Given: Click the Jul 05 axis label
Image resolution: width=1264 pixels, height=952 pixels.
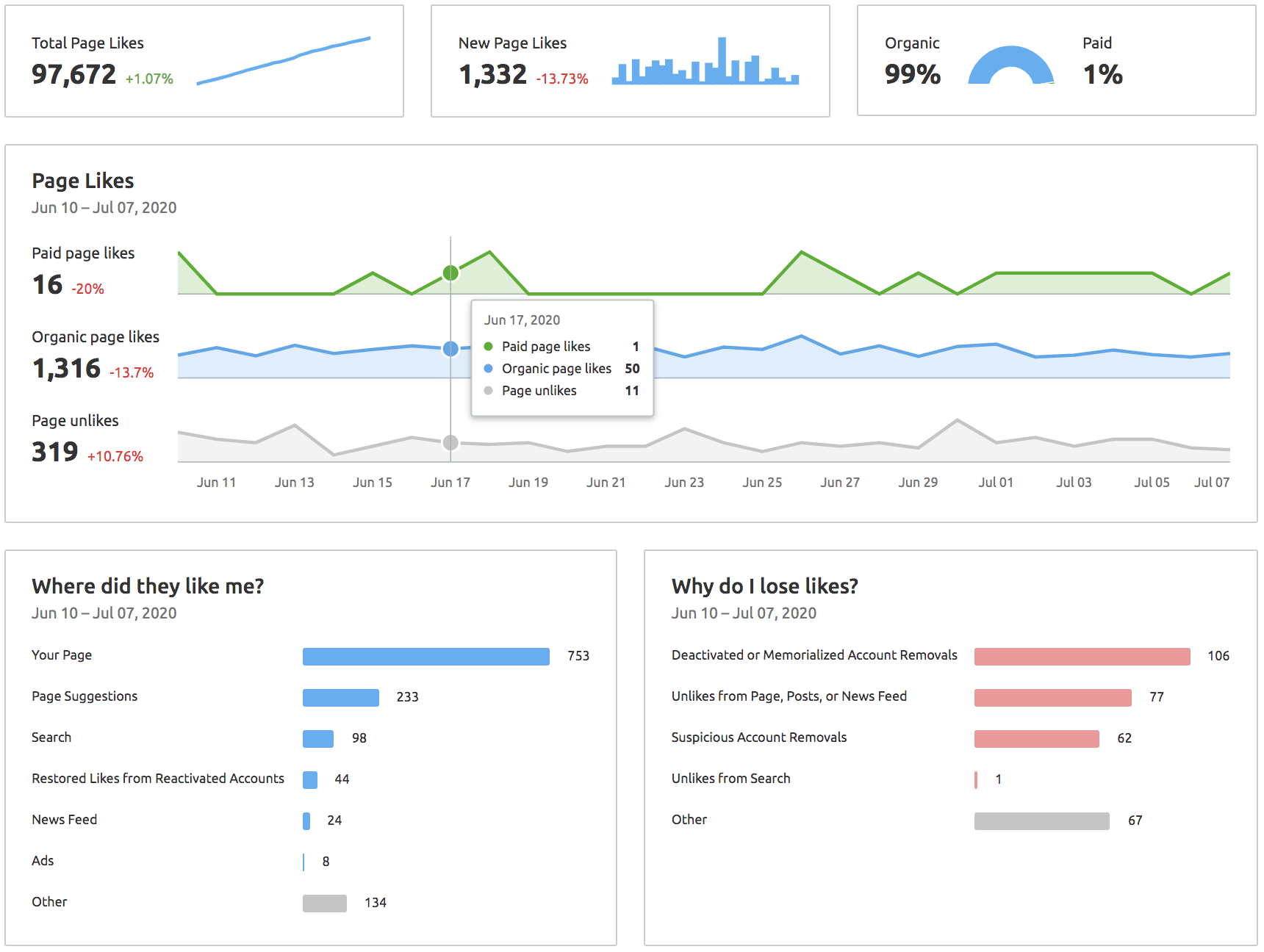Looking at the screenshot, I should pyautogui.click(x=1152, y=483).
